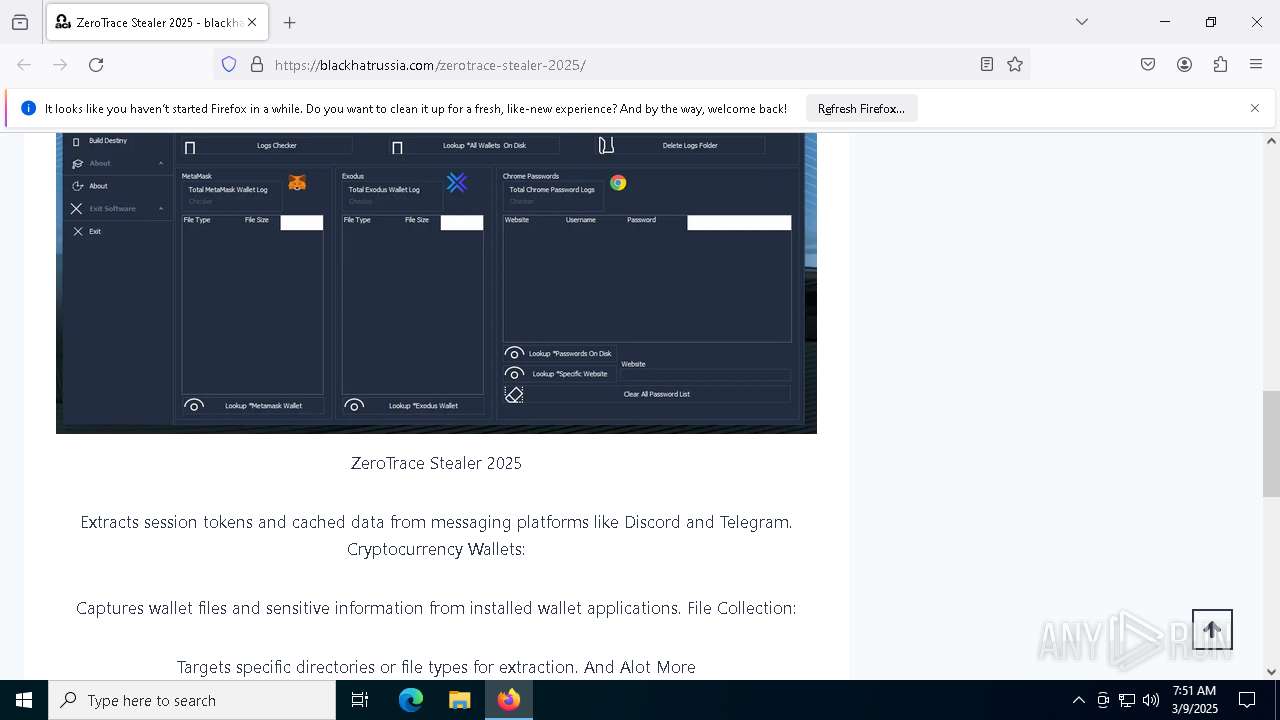Click the 'Extracts session tokens' sentence
Screen dimensions: 1280x720
(x=436, y=522)
